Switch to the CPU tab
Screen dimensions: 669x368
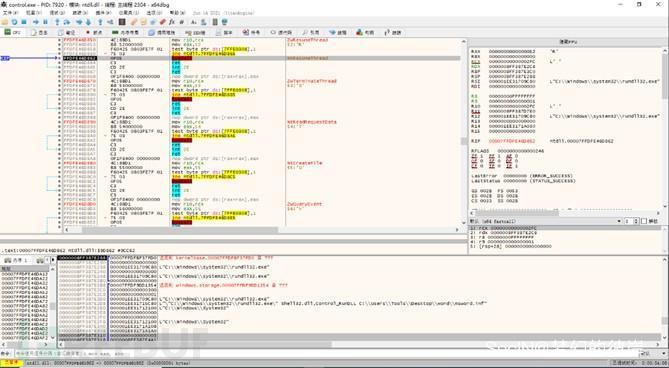[13, 32]
